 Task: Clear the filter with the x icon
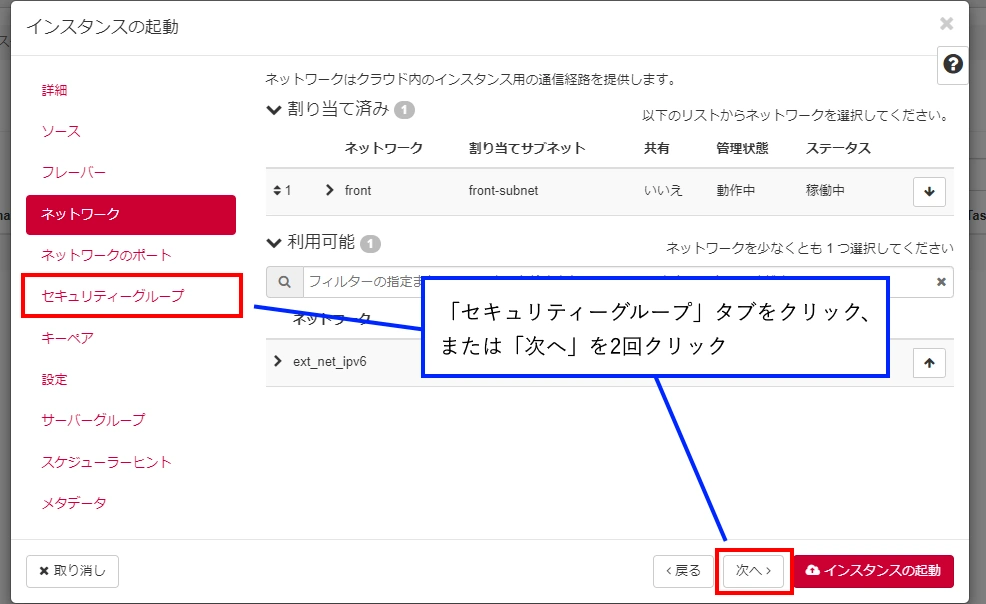point(941,283)
